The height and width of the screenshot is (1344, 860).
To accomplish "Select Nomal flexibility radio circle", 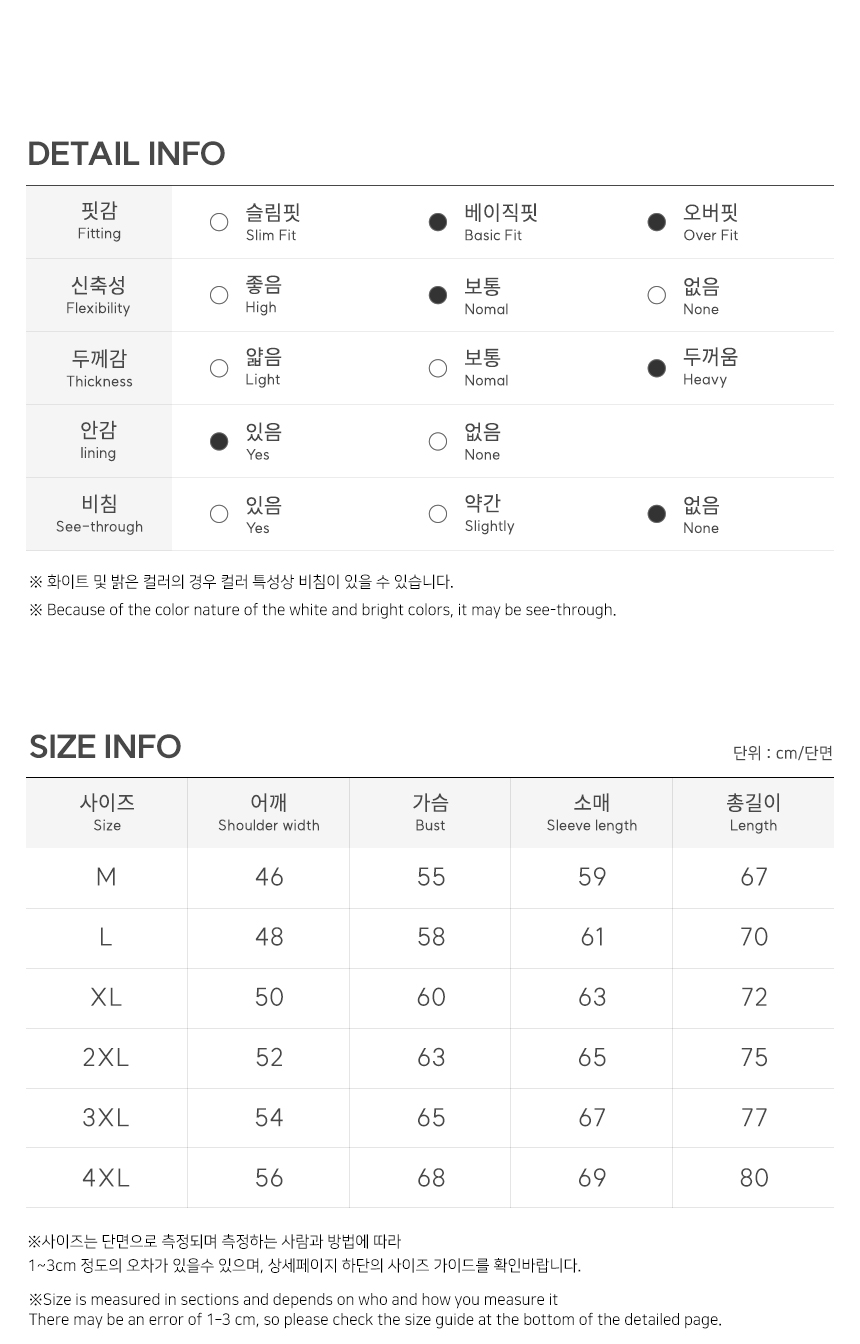I will point(438,295).
